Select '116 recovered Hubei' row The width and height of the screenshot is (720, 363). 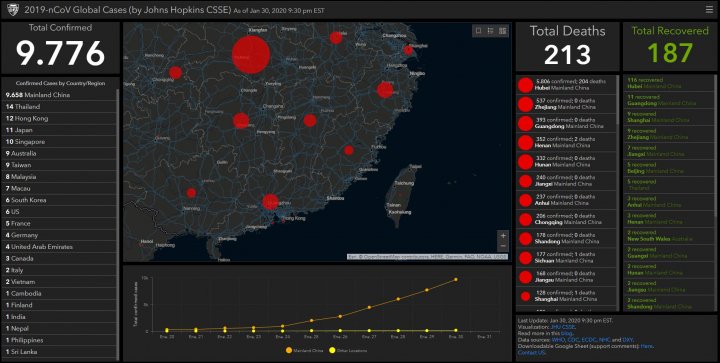point(669,83)
